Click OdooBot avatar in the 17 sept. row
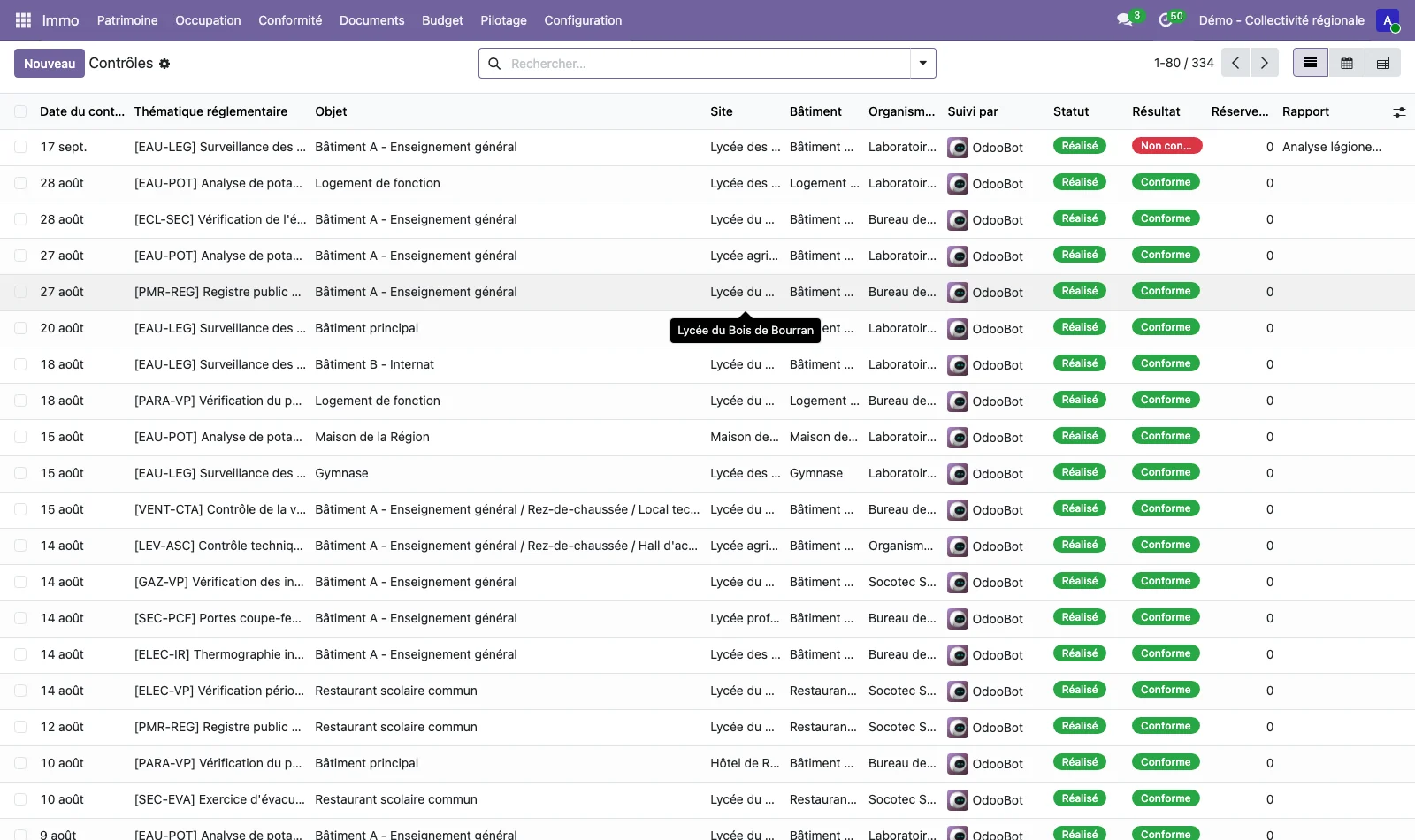 (958, 148)
